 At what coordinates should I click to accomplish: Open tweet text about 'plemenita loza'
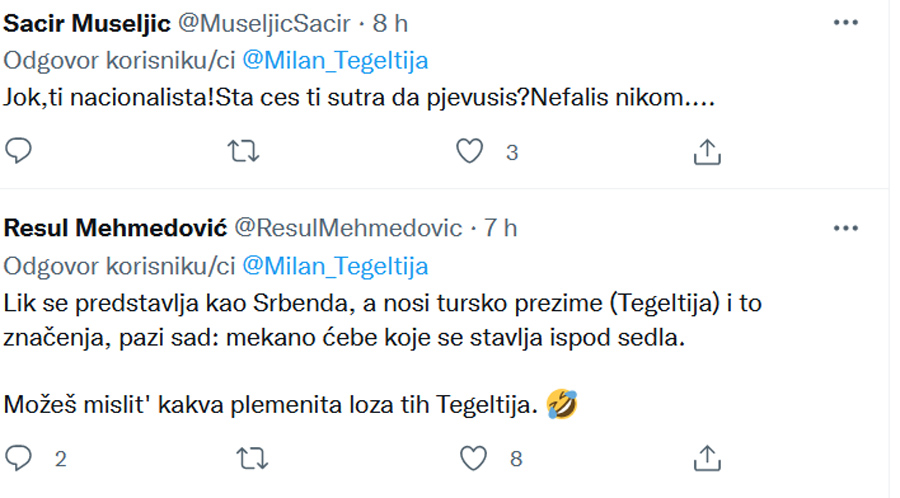pyautogui.click(x=290, y=404)
